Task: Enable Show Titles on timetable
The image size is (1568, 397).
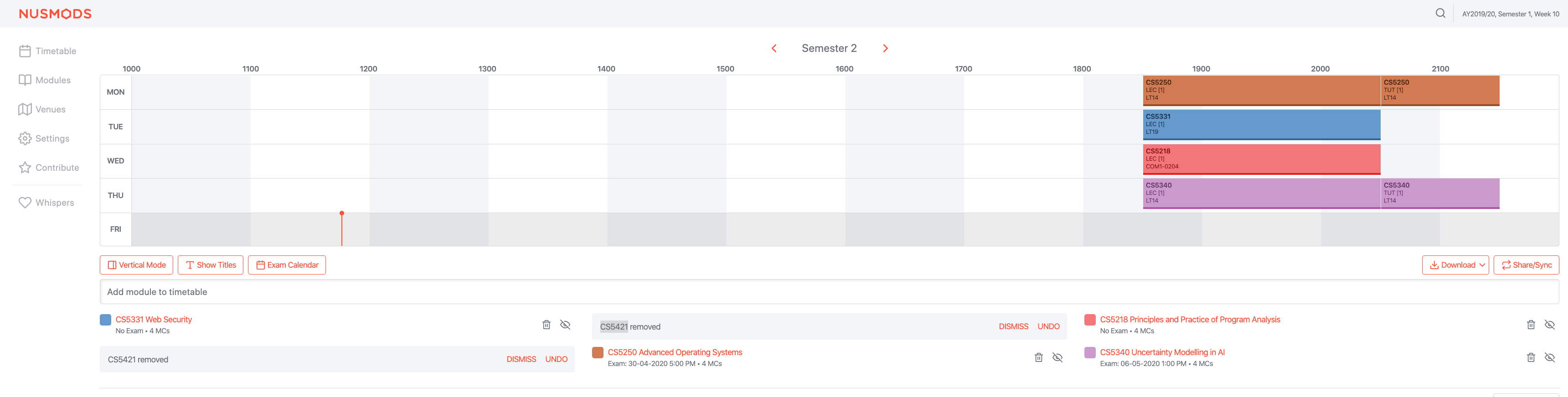Action: pyautogui.click(x=211, y=265)
